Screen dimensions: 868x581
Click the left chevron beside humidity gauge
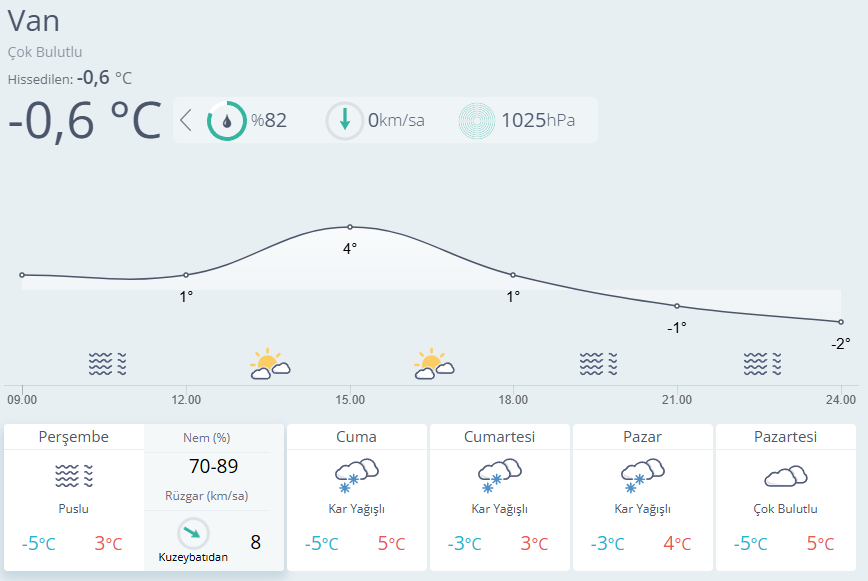click(186, 121)
